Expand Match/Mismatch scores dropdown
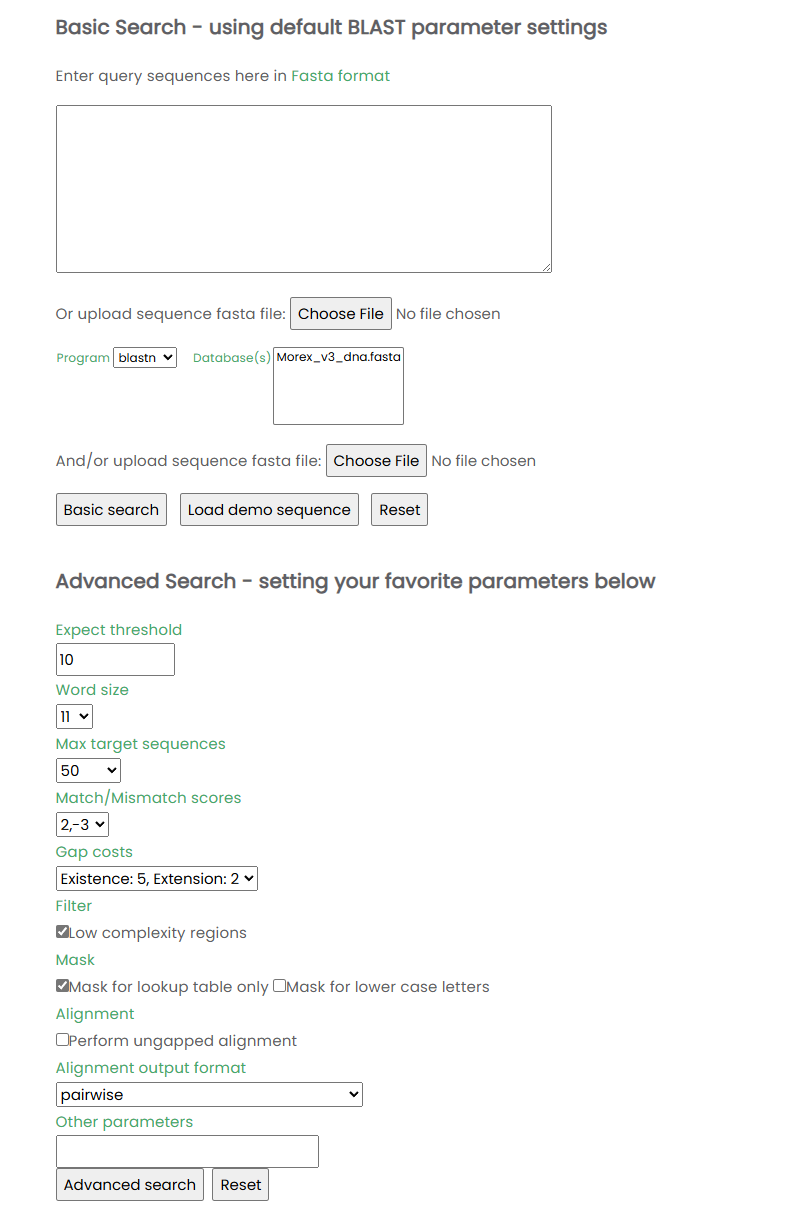Screen dimensions: 792x1226 pyautogui.click(x=82, y=824)
